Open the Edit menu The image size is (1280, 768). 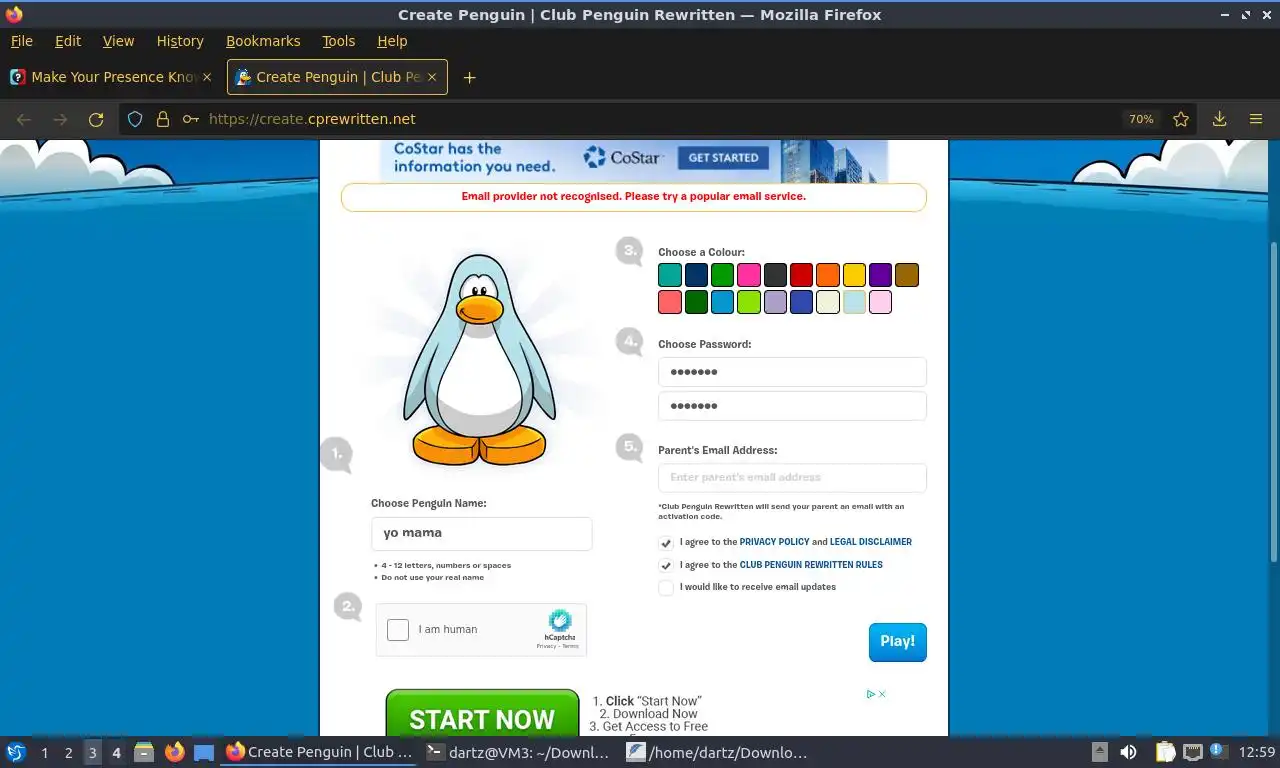click(x=68, y=41)
